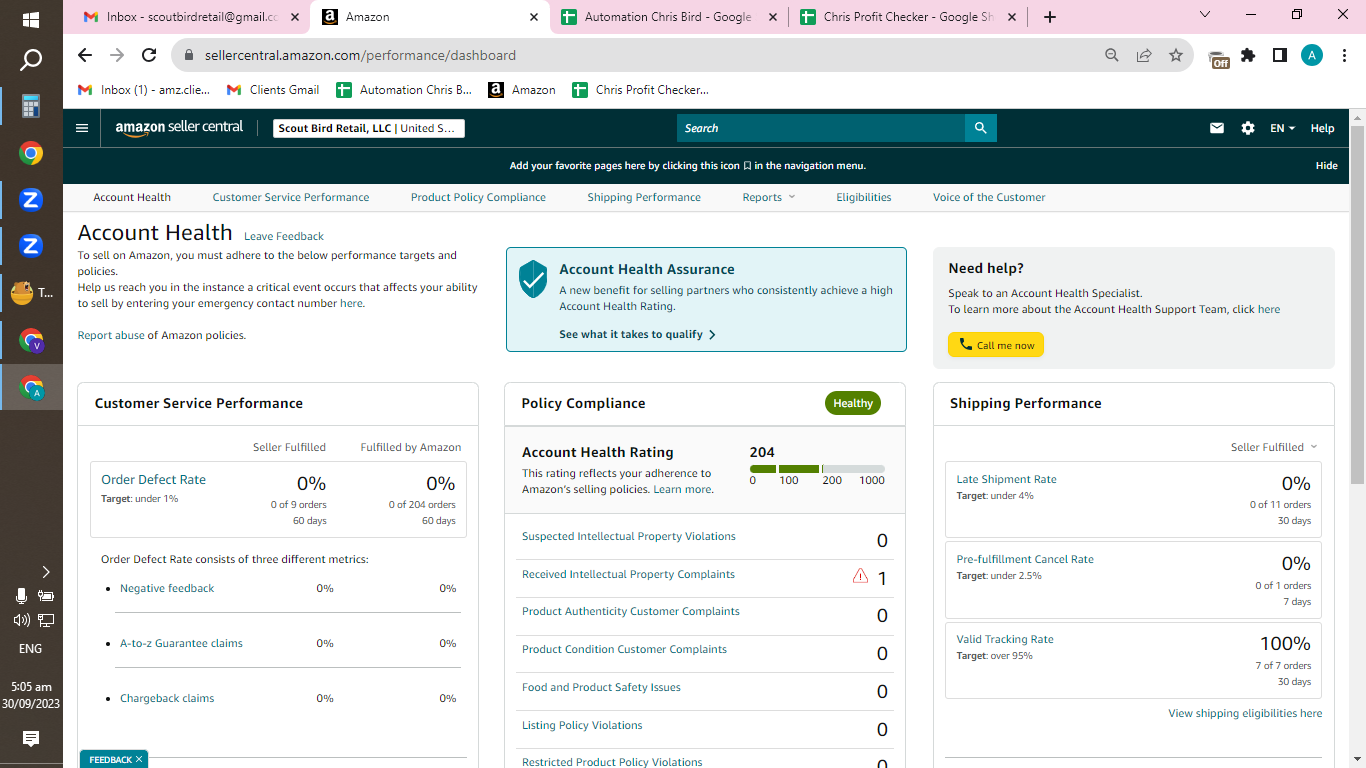Viewport: 1366px width, 768px height.
Task: Select the Account Health tab
Action: coord(132,197)
